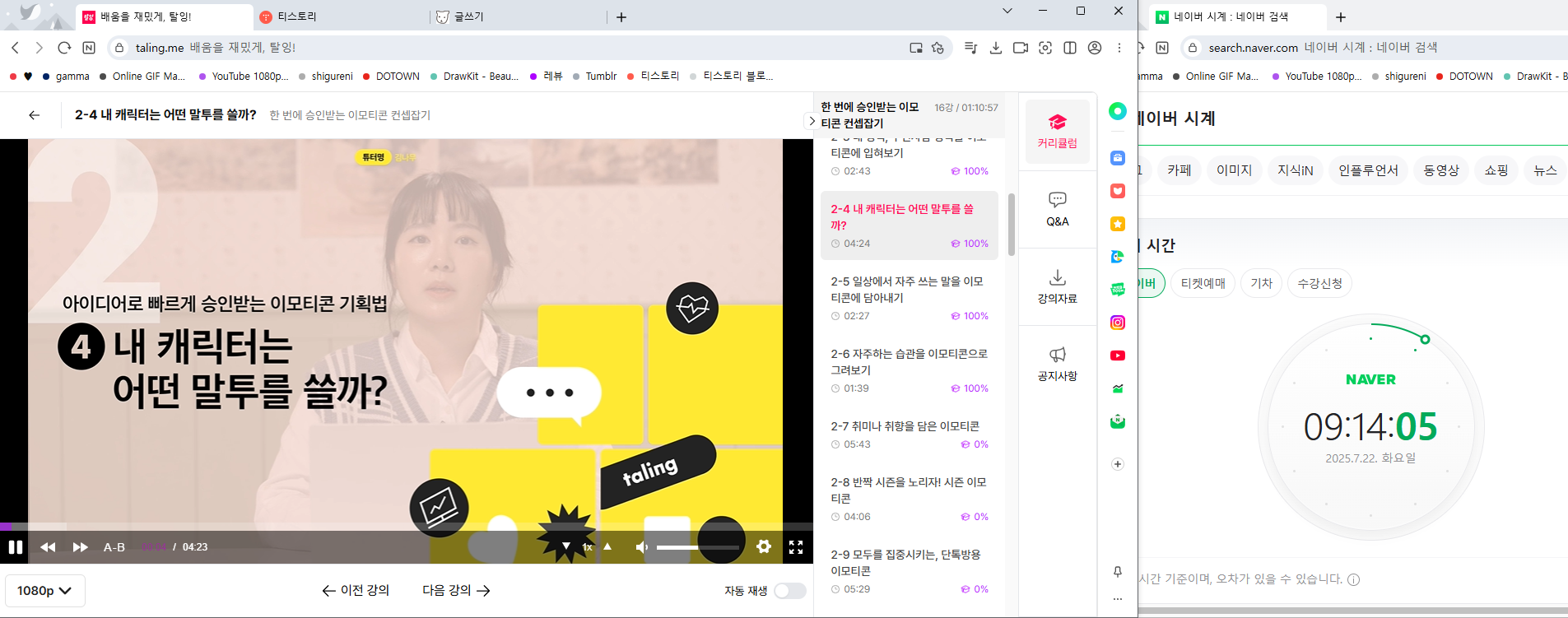Choose the 수강신청 chip in the Naver clock
The image size is (1568, 618).
[1319, 283]
